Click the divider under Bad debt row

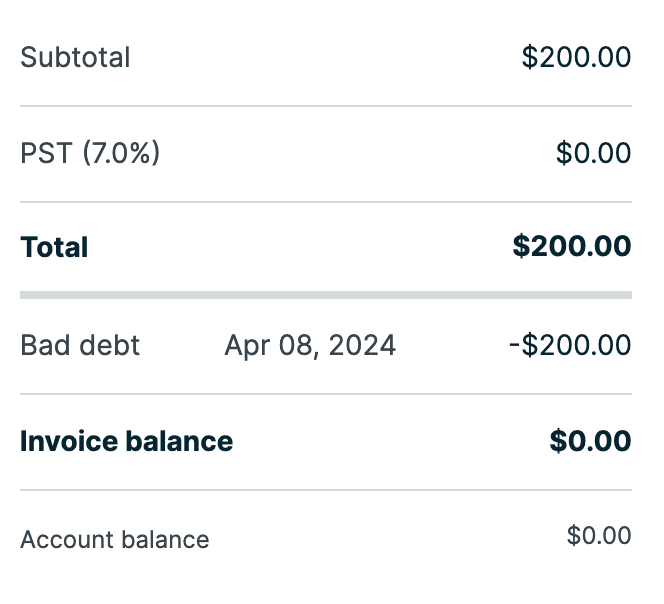click(x=326, y=394)
